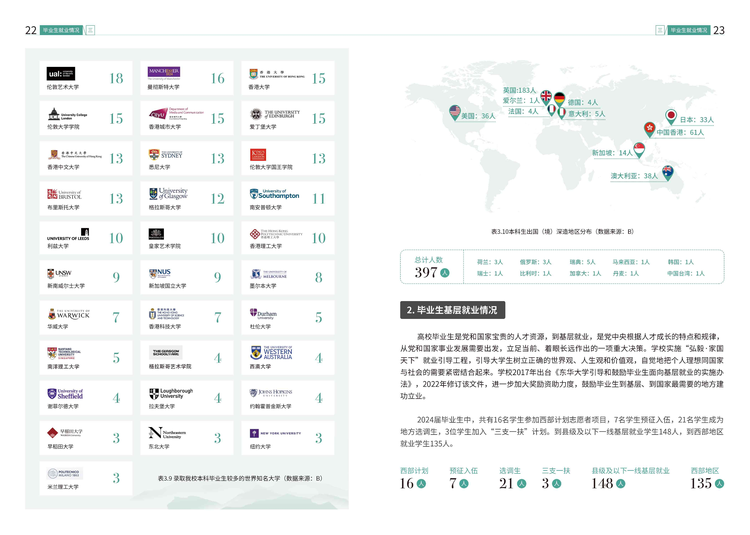The height and width of the screenshot is (535, 750).
Task: Click the Singapore flag map pin
Action: 639,150
